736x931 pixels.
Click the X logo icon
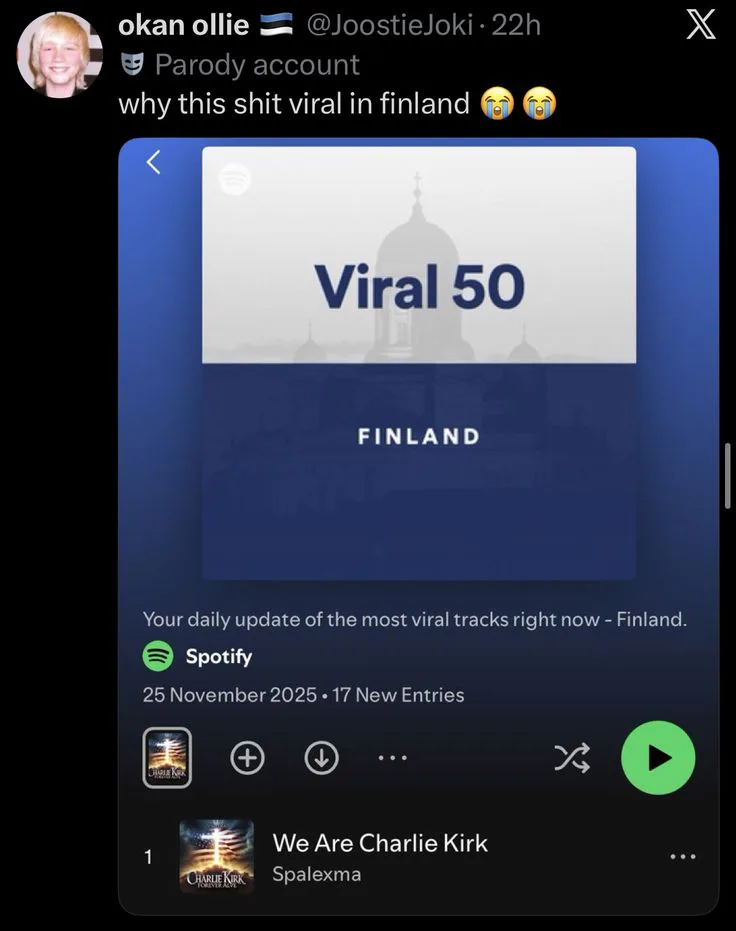pyautogui.click(x=700, y=26)
